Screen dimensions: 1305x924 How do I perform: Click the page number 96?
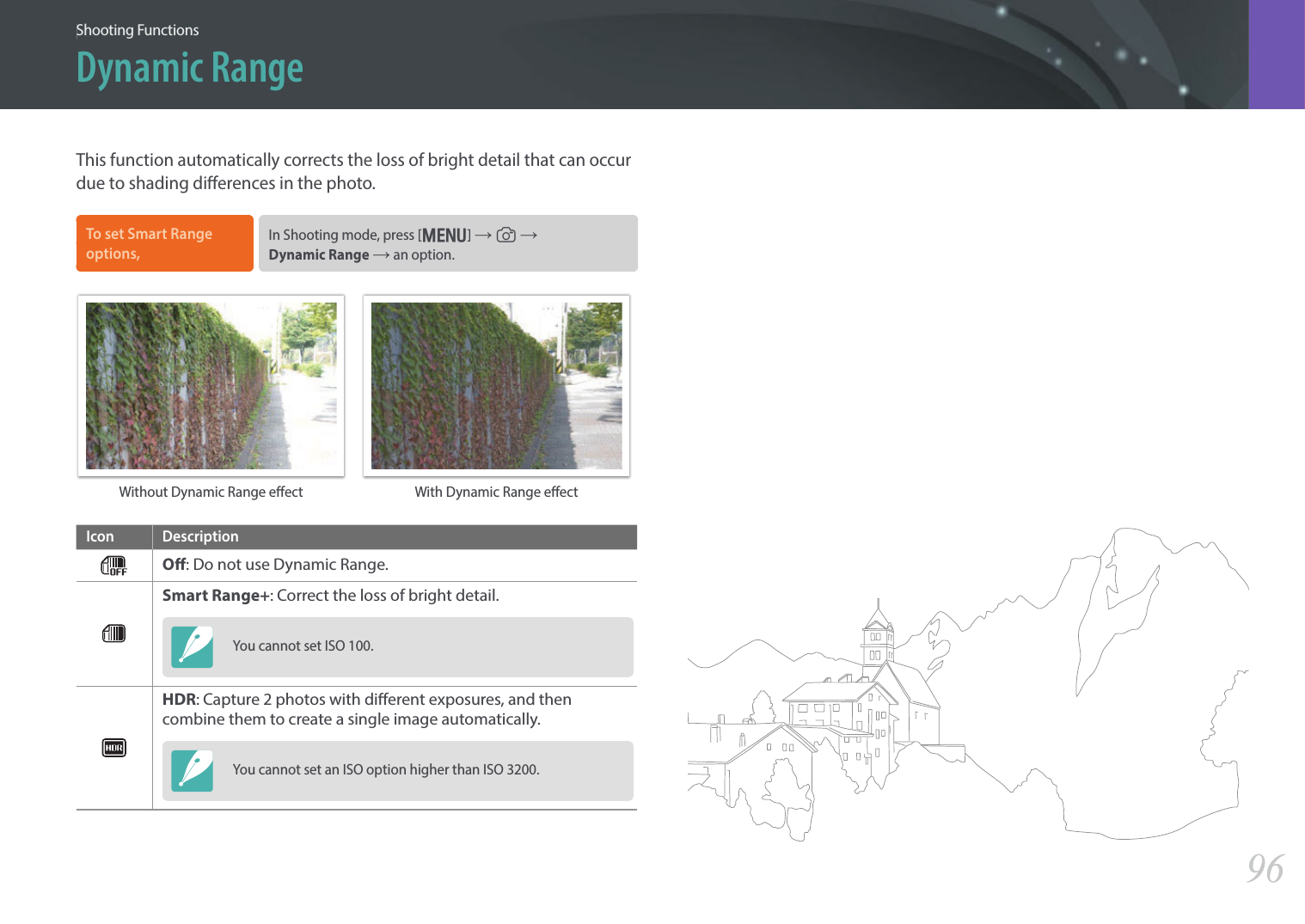point(1265,869)
